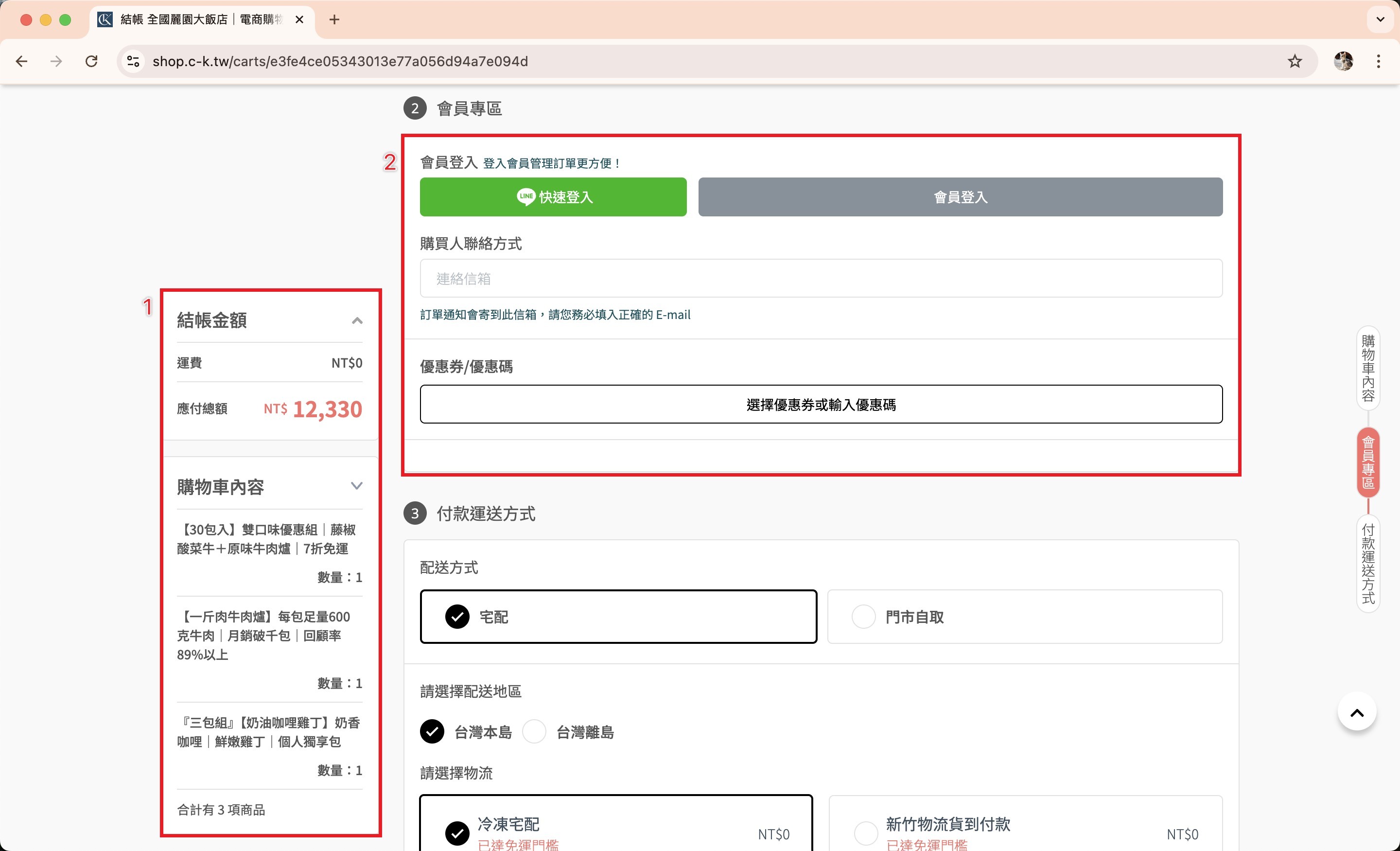Click the gray 會員登入 button
The width and height of the screenshot is (1400, 851).
pyautogui.click(x=960, y=196)
